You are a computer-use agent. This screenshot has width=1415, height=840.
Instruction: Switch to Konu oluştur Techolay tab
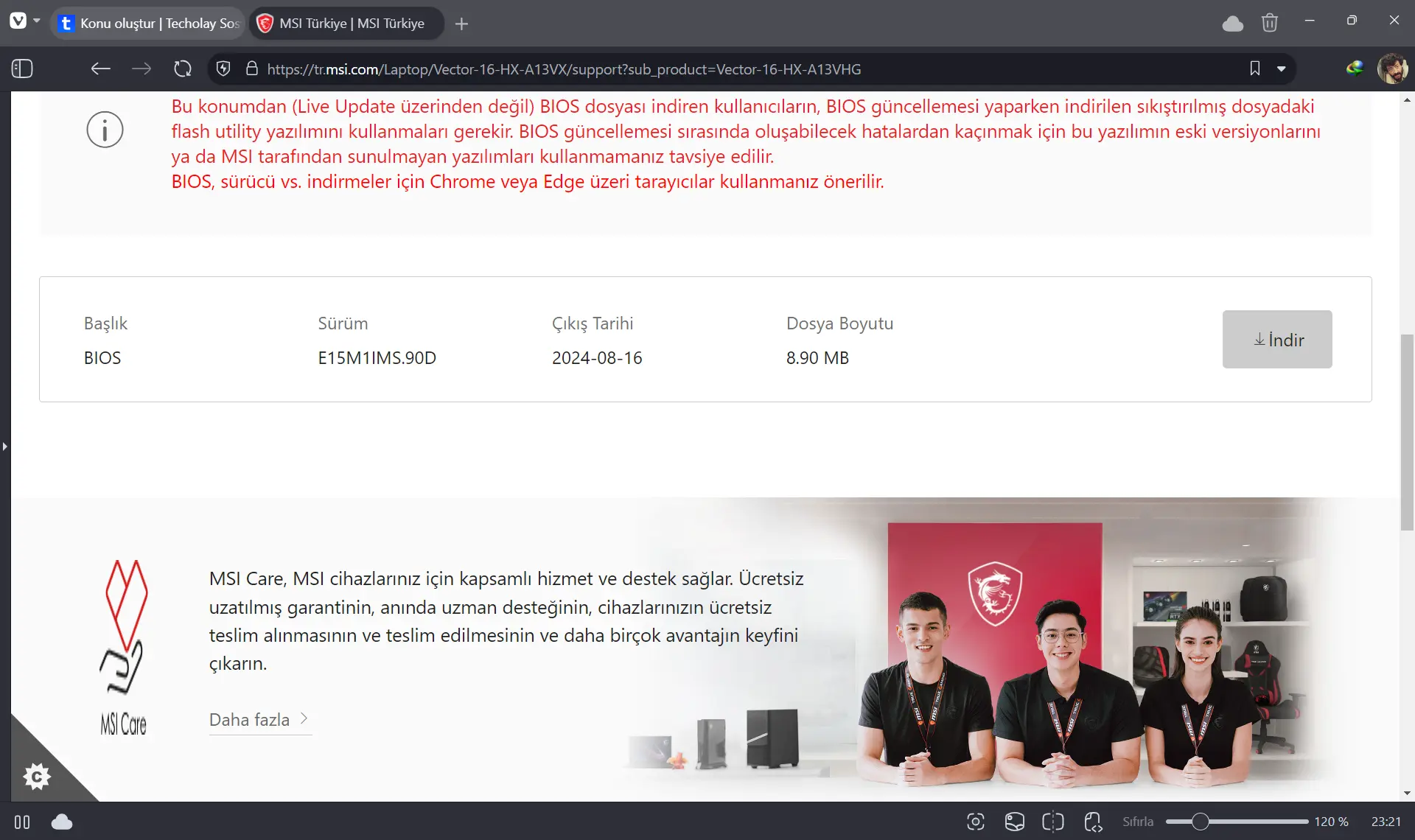(x=150, y=24)
